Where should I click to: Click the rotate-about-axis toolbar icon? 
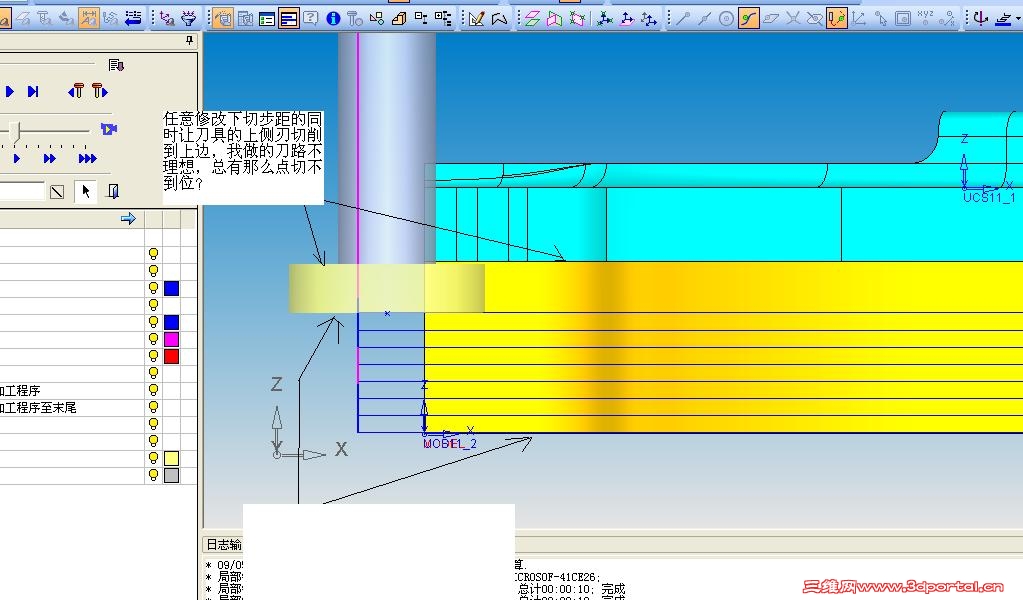tap(980, 18)
